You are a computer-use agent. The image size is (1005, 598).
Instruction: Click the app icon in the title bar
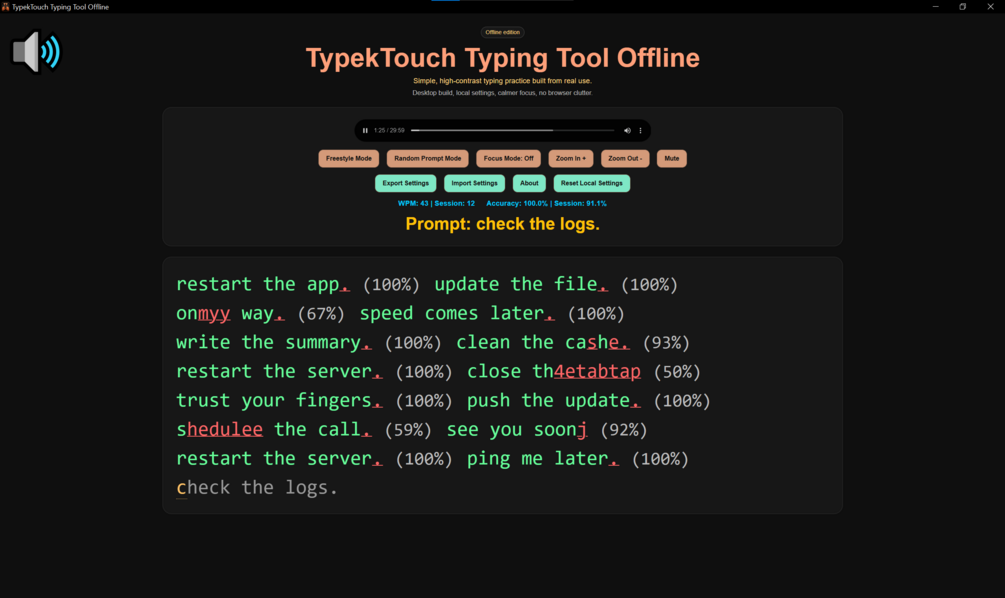click(5, 6)
